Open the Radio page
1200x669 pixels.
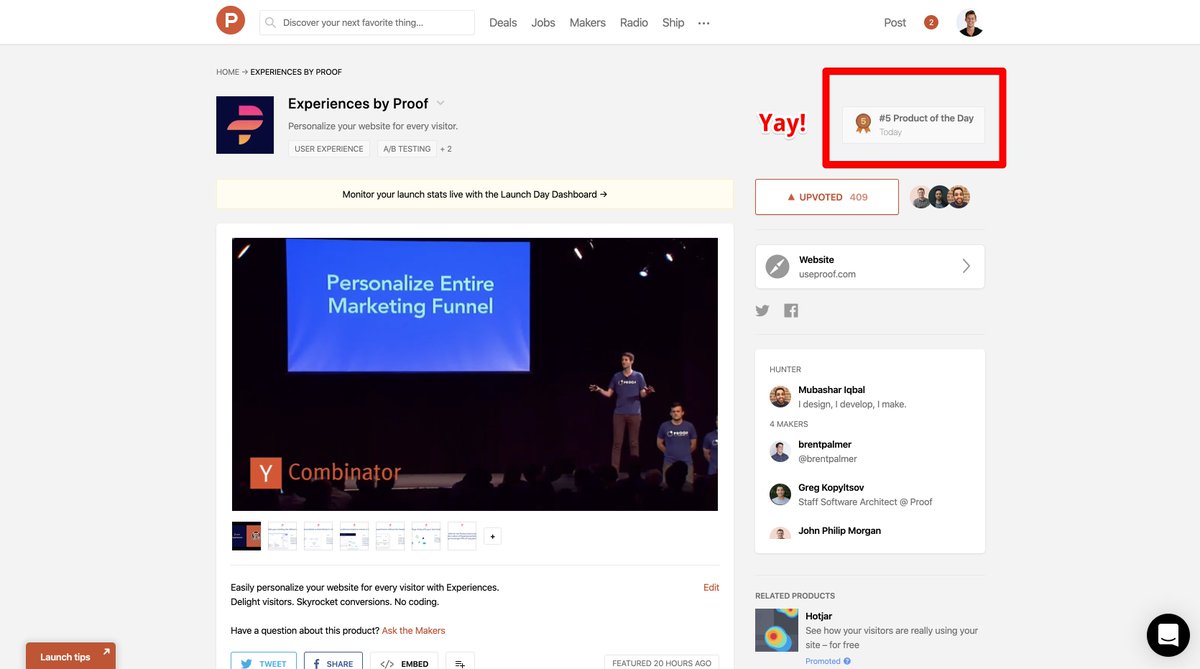tap(634, 22)
